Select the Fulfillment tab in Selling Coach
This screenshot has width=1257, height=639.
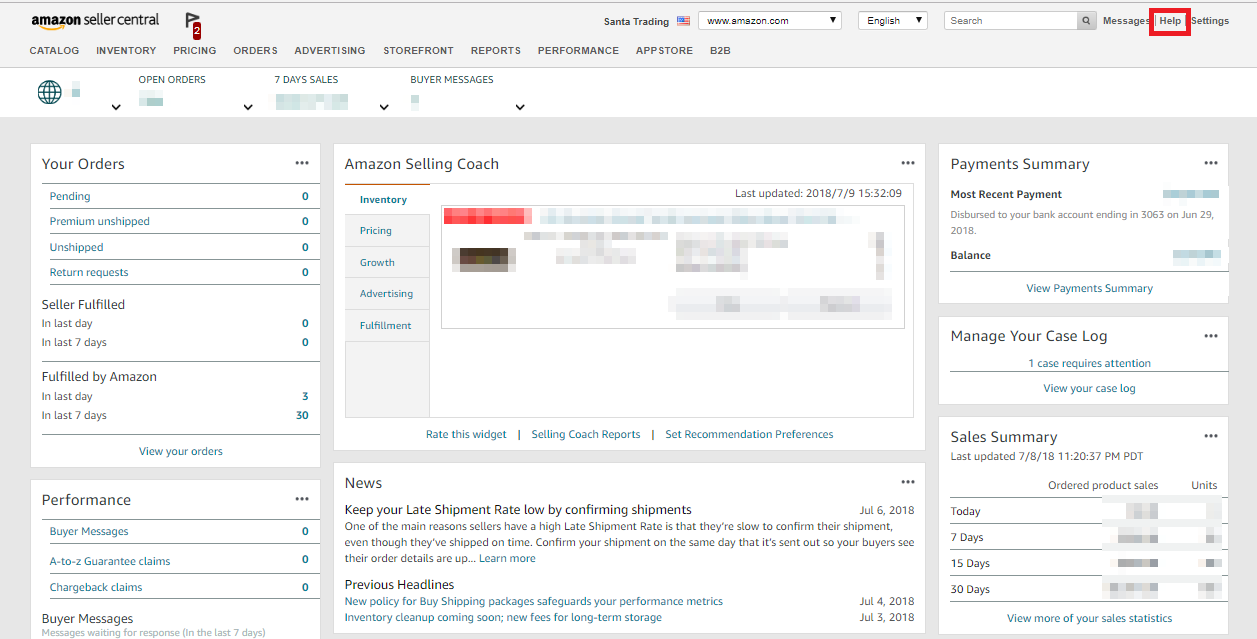tap(387, 326)
